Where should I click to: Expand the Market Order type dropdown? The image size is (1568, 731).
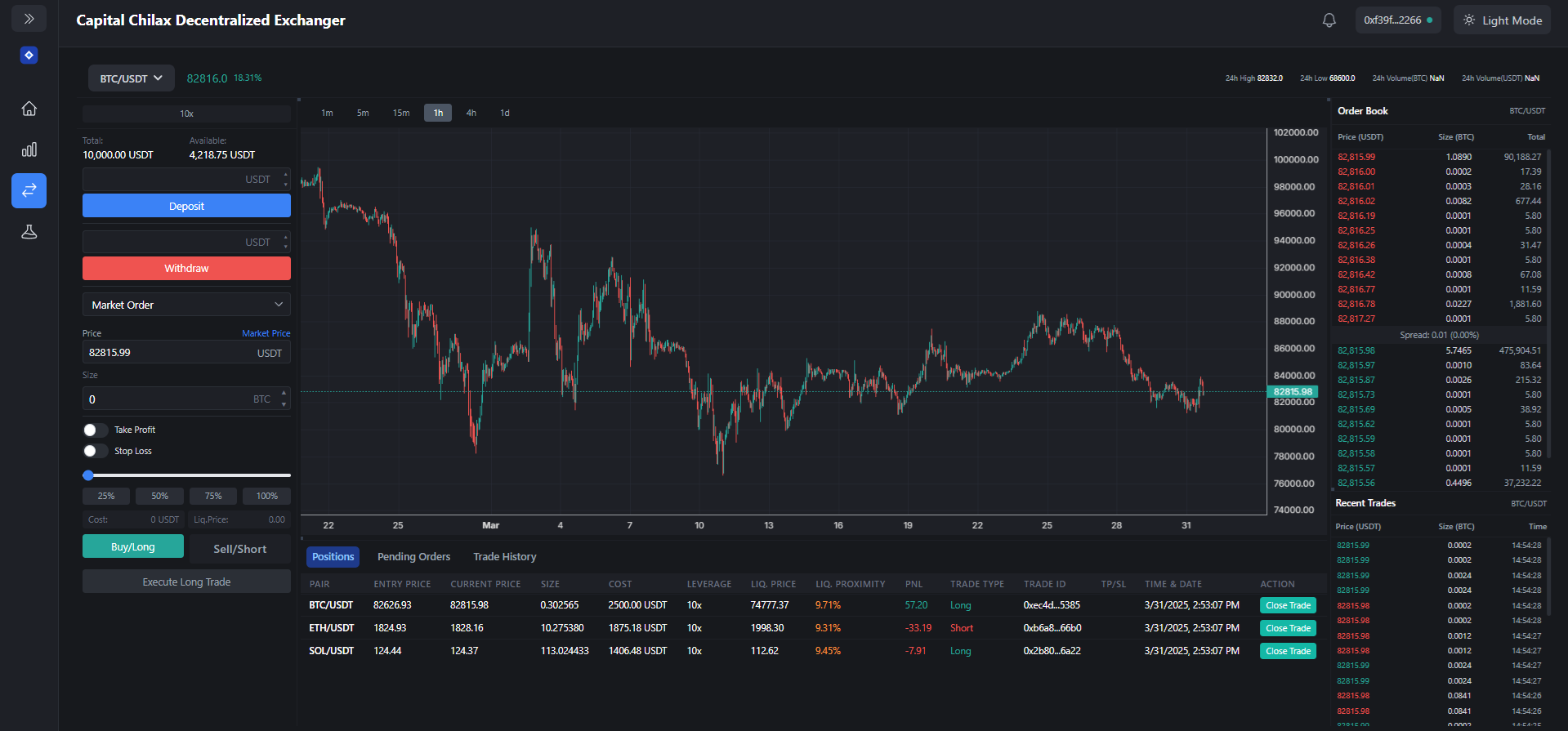coord(186,305)
